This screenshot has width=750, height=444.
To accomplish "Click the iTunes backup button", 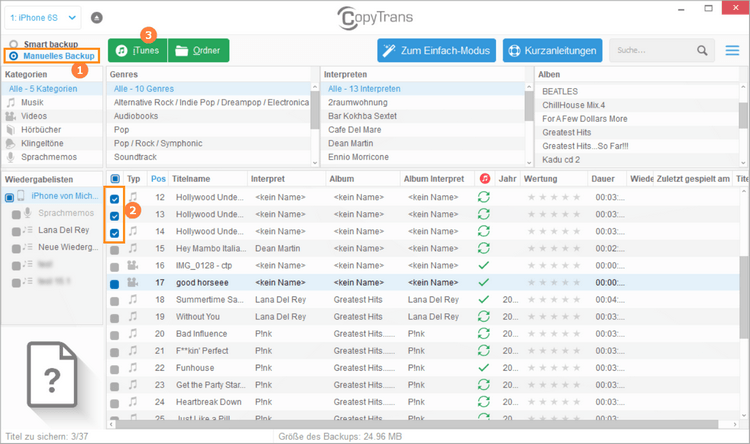I will tap(138, 50).
